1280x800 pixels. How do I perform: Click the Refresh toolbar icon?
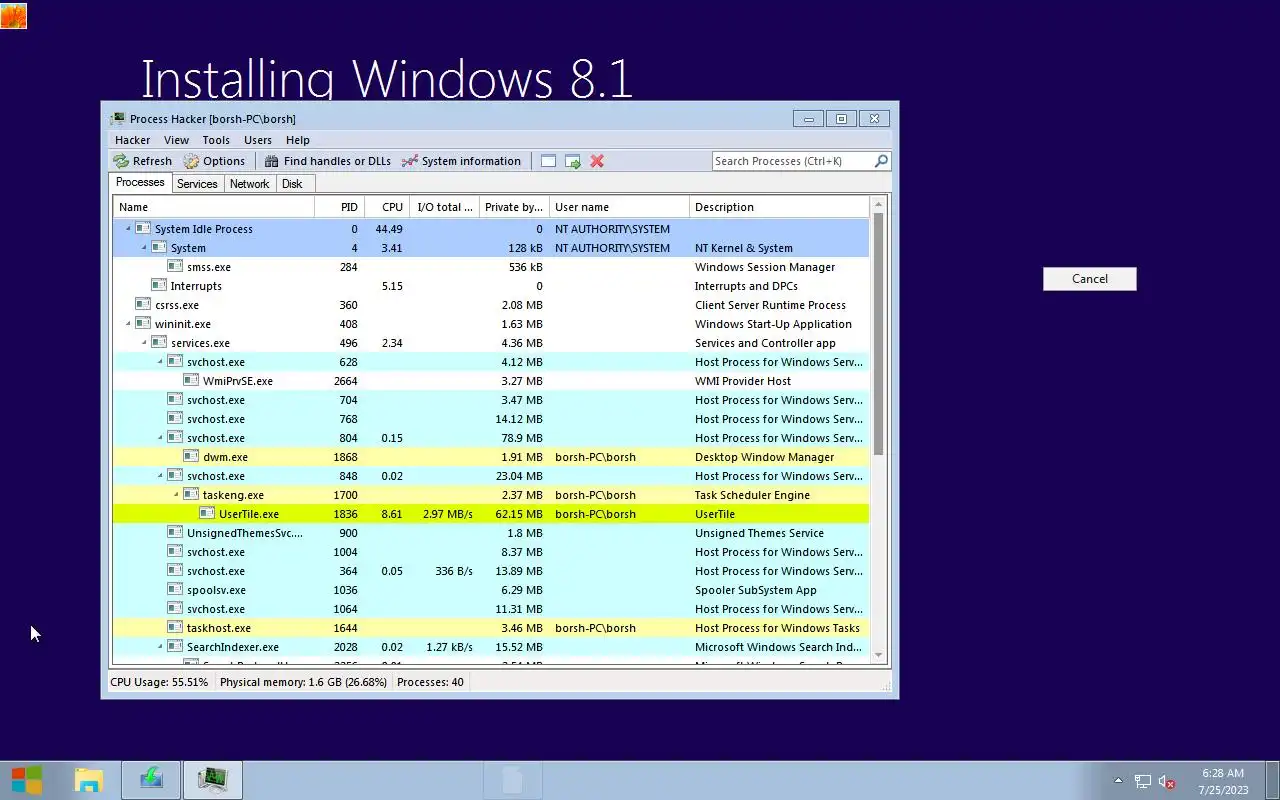coord(121,161)
